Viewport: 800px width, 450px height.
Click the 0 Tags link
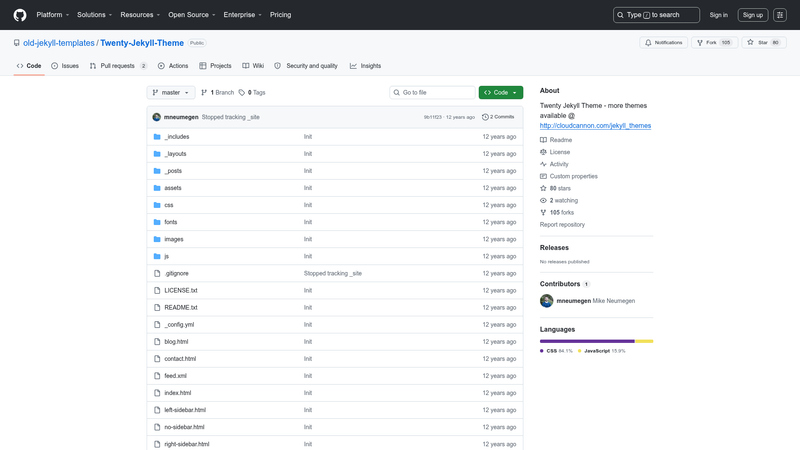click(252, 92)
